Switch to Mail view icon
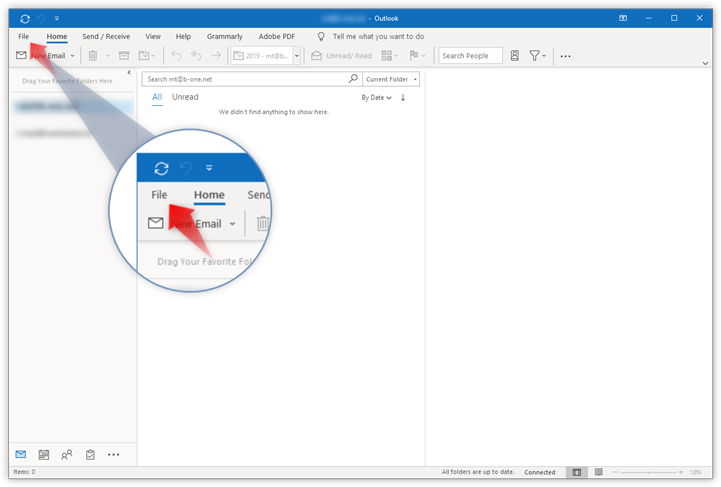 point(21,454)
